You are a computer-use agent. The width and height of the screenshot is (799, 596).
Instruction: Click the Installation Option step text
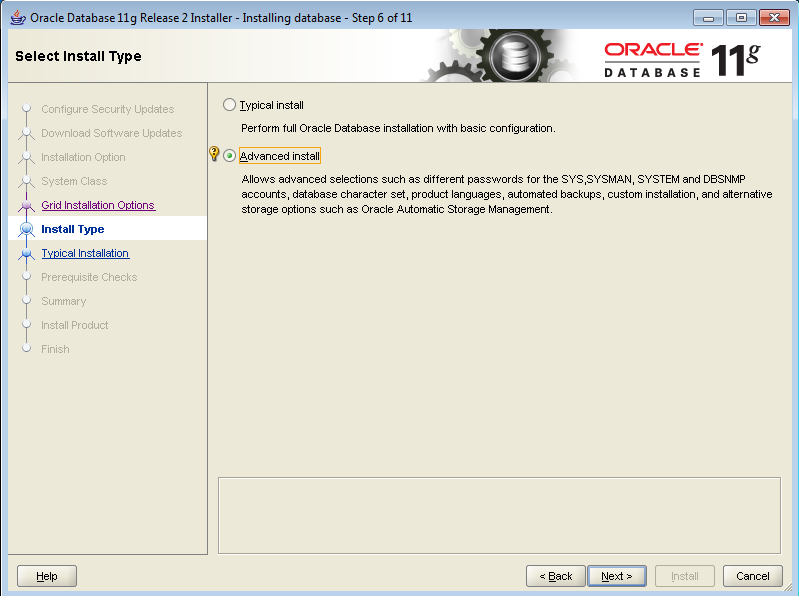pos(83,157)
